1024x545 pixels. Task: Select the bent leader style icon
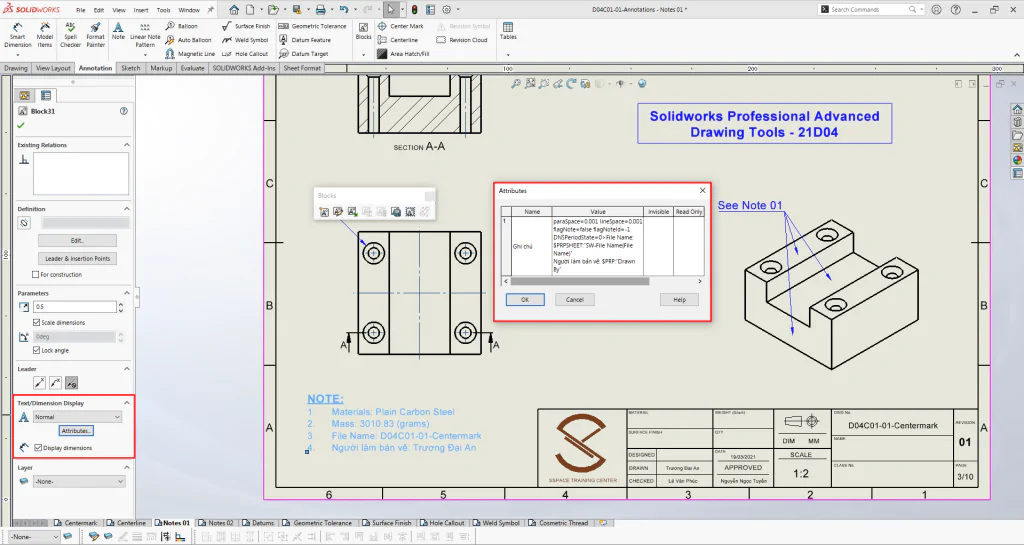click(x=56, y=383)
